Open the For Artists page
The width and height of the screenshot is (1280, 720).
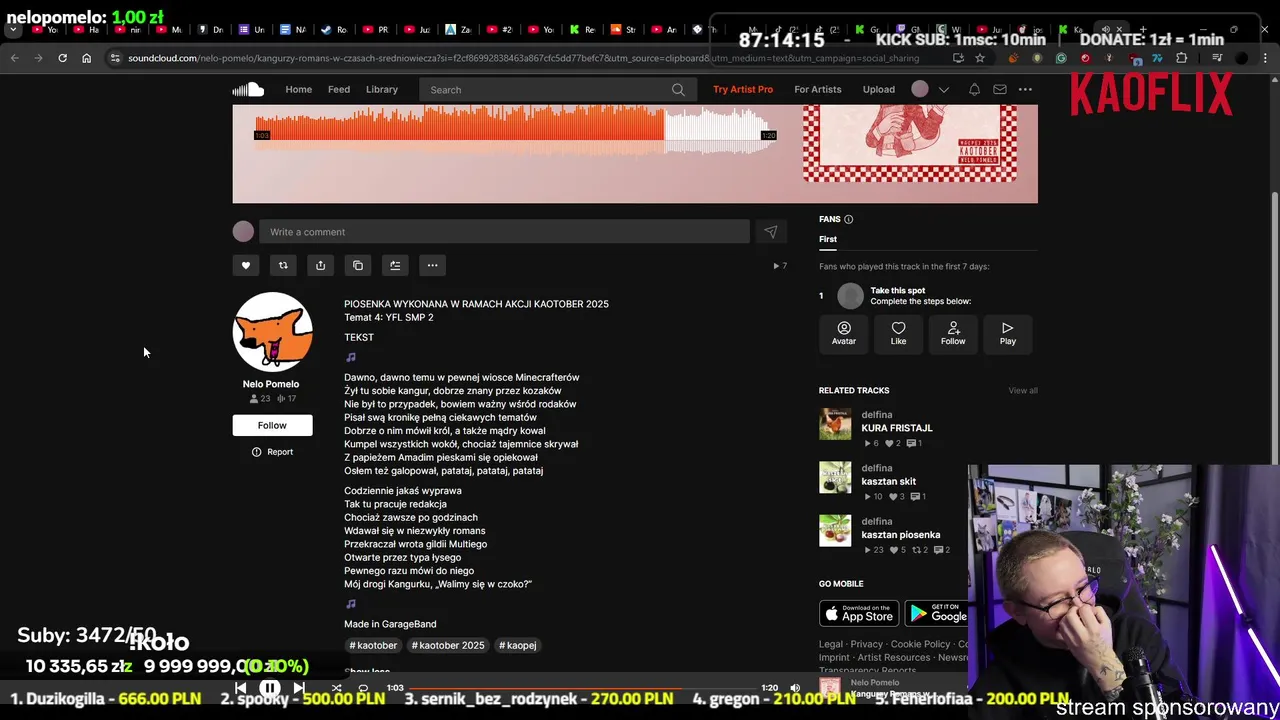818,90
